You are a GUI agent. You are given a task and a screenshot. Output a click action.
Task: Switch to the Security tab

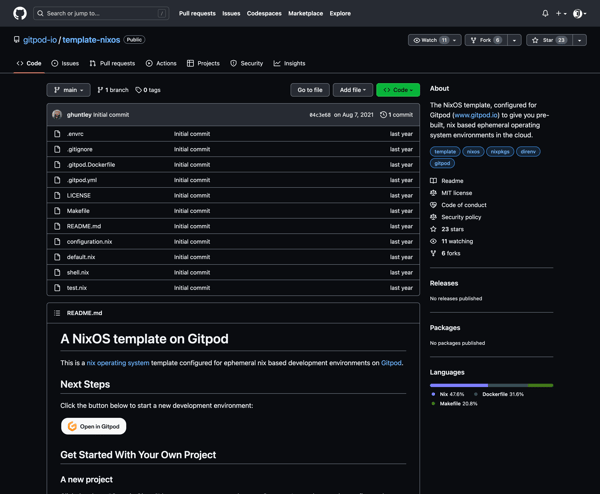(x=246, y=64)
